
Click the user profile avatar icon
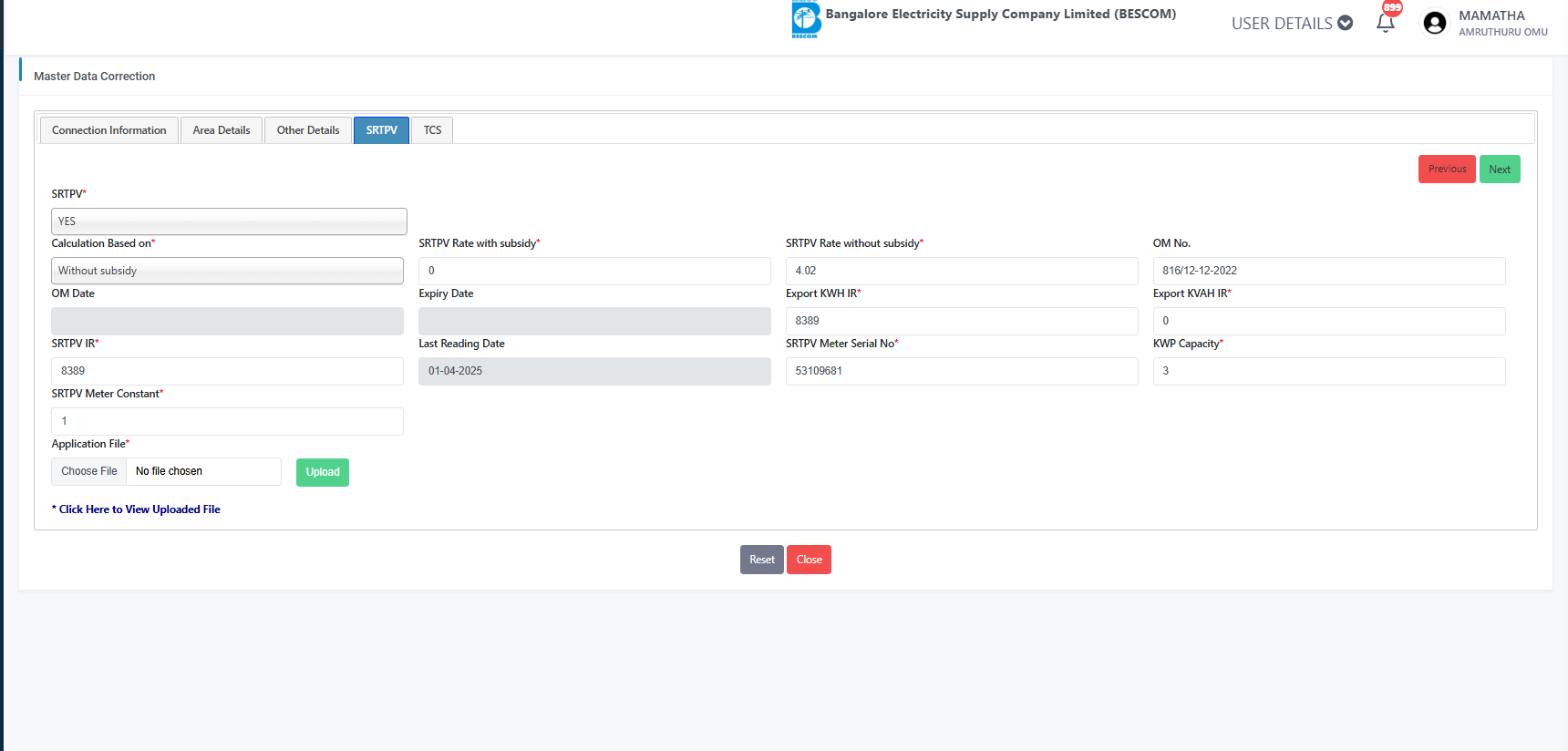point(1434,23)
